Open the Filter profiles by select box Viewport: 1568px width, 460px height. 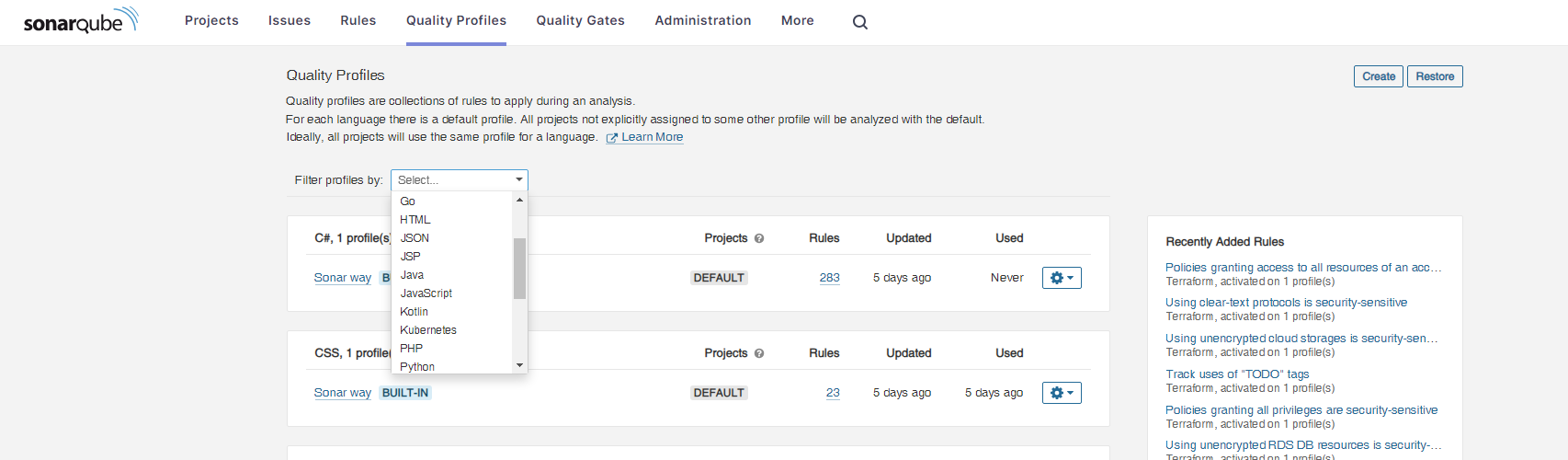coord(459,180)
